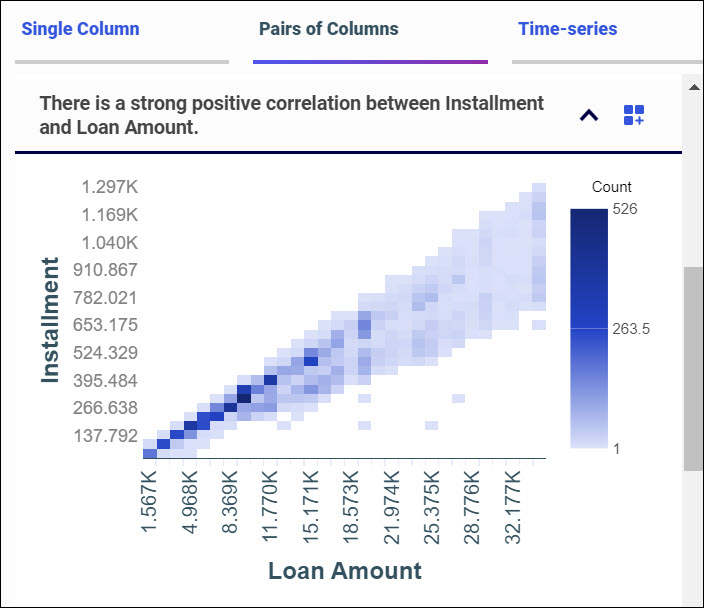Collapse the Installment and Loan Amount insight
The height and width of the screenshot is (608, 704).
[x=589, y=115]
